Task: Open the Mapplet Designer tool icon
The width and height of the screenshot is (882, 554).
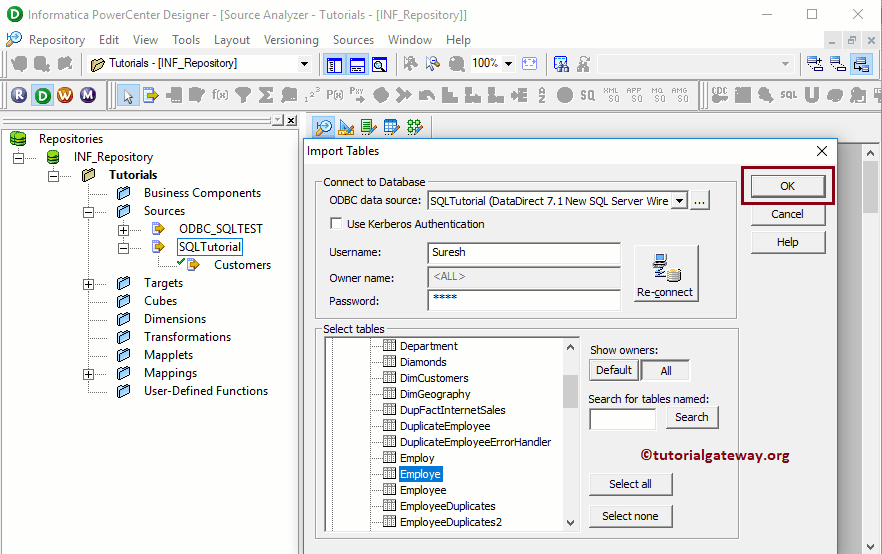Action: click(x=392, y=127)
